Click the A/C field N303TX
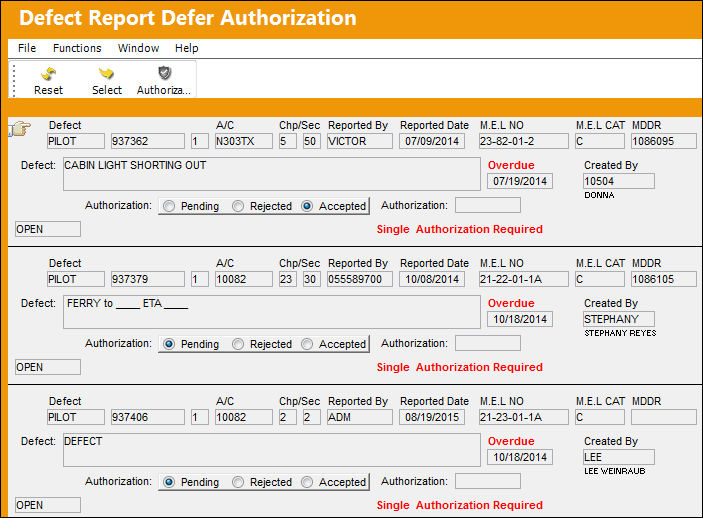 click(x=243, y=141)
